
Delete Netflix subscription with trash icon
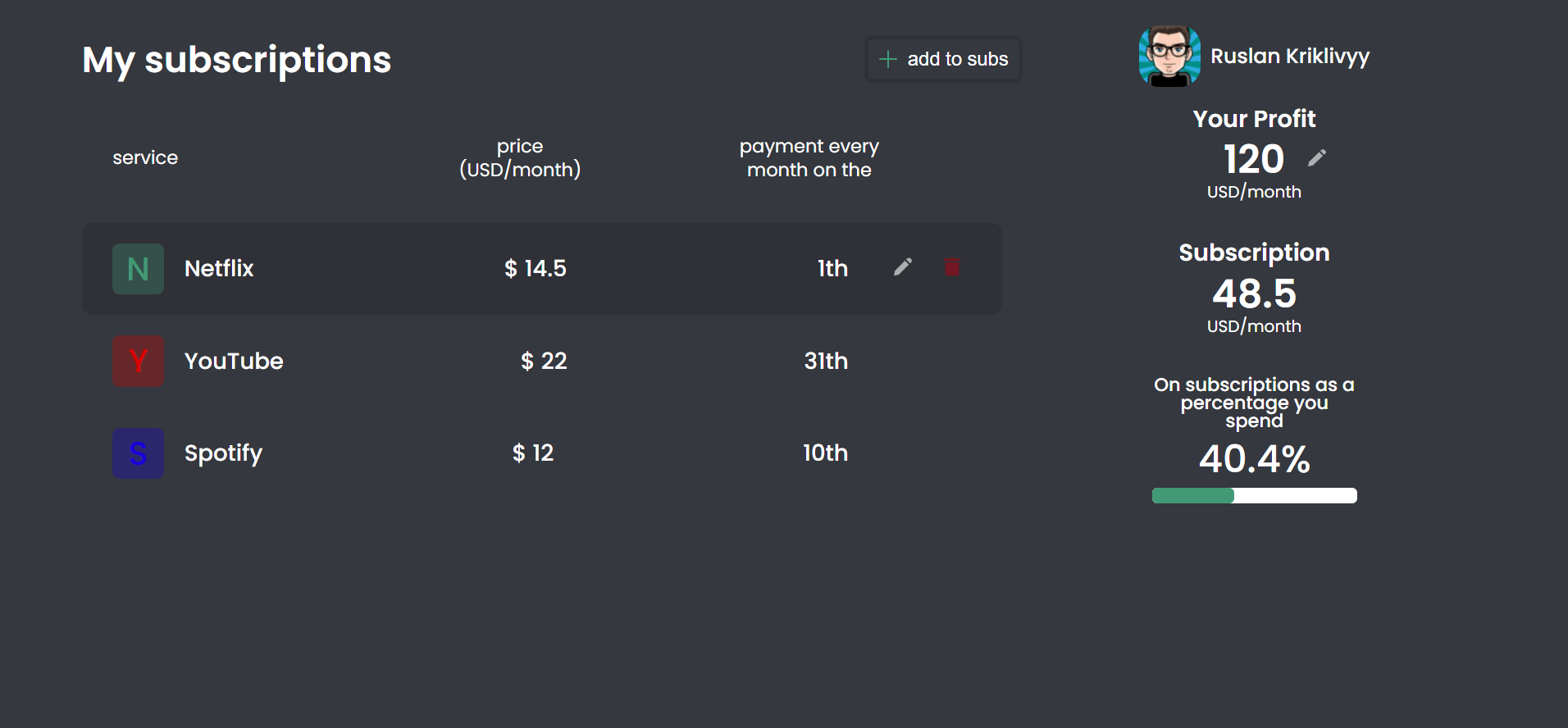(x=952, y=267)
